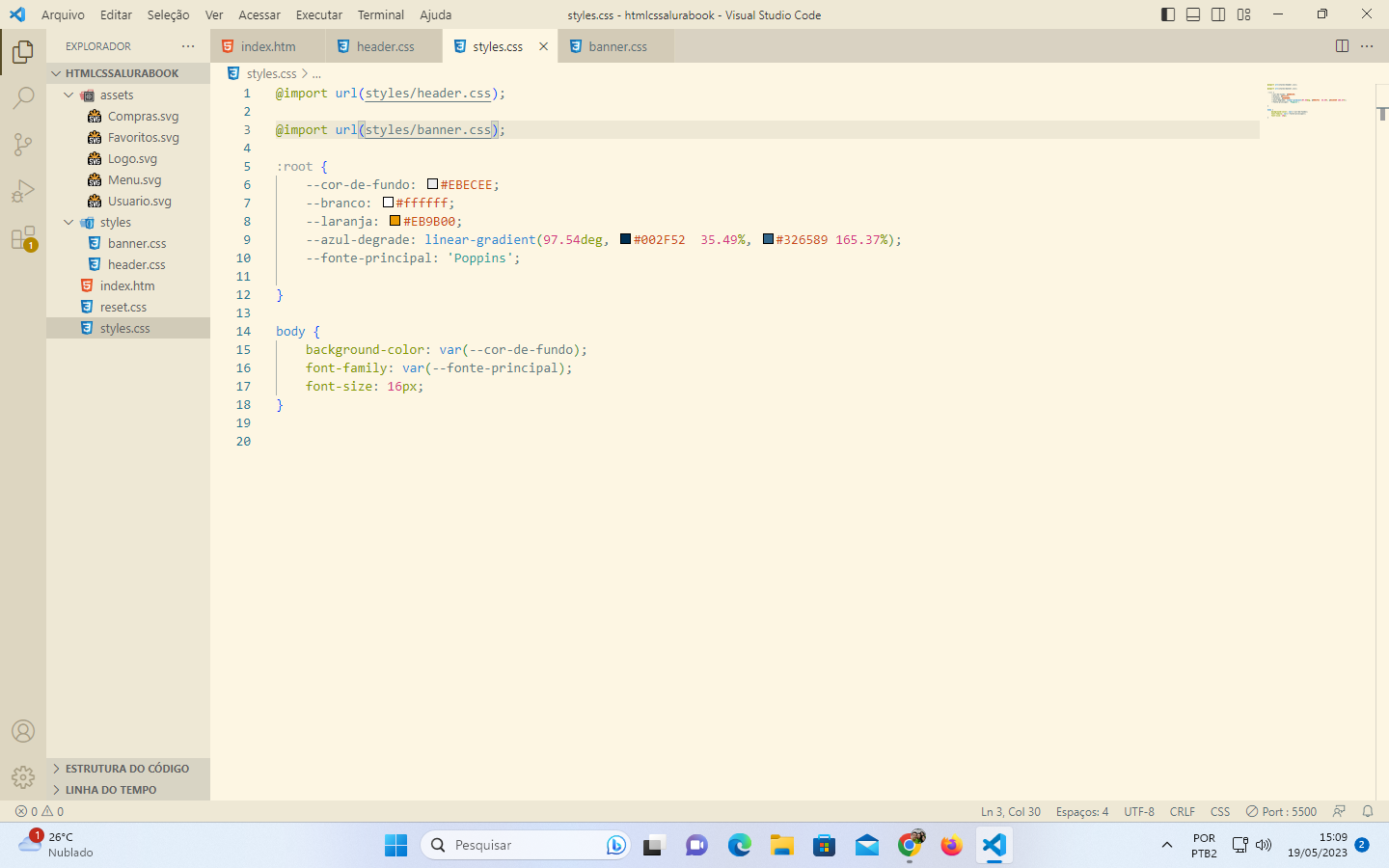Switch to the index.htm tab
Viewport: 1389px width, 868px height.
point(268,46)
